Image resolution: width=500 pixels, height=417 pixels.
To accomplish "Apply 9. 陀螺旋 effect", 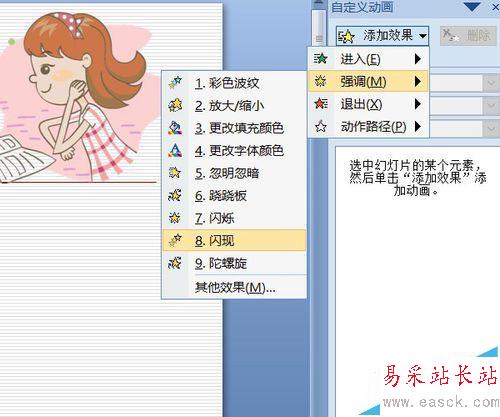I will coord(234,263).
